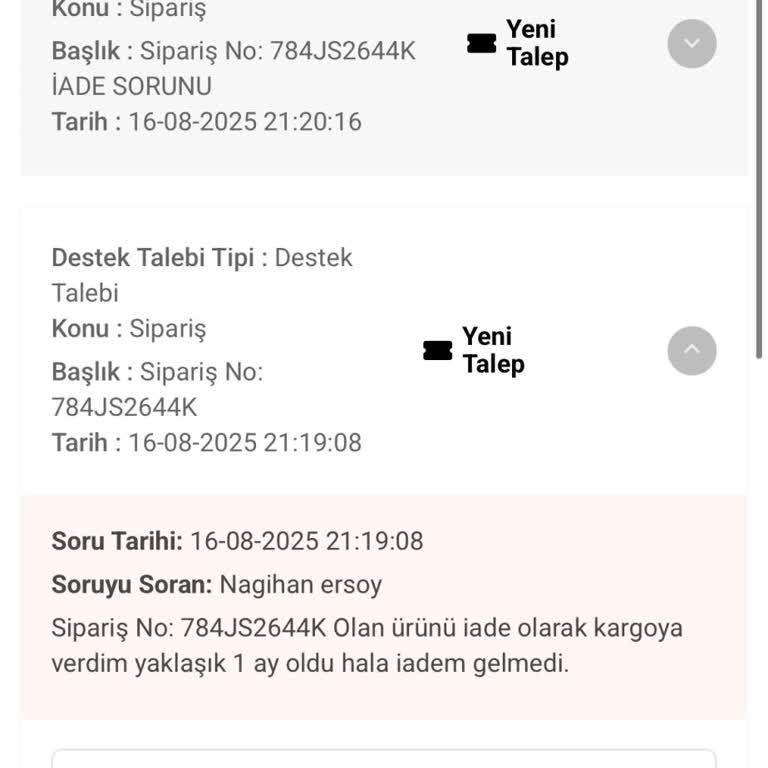Click the question message about the return refund
Image resolution: width=768 pixels, height=768 pixels.
[x=367, y=645]
